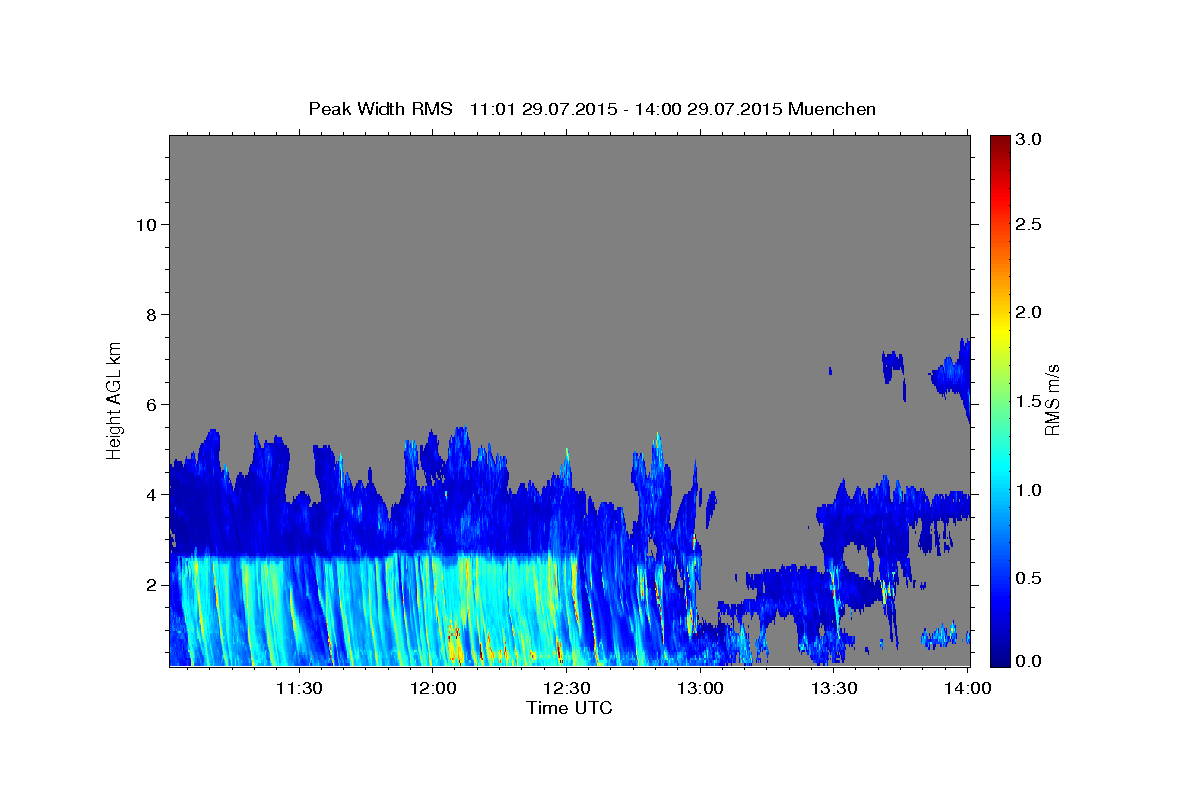This screenshot has width=1200, height=800.
Task: Click the 'Muenchen' location in the title
Action: [832, 109]
